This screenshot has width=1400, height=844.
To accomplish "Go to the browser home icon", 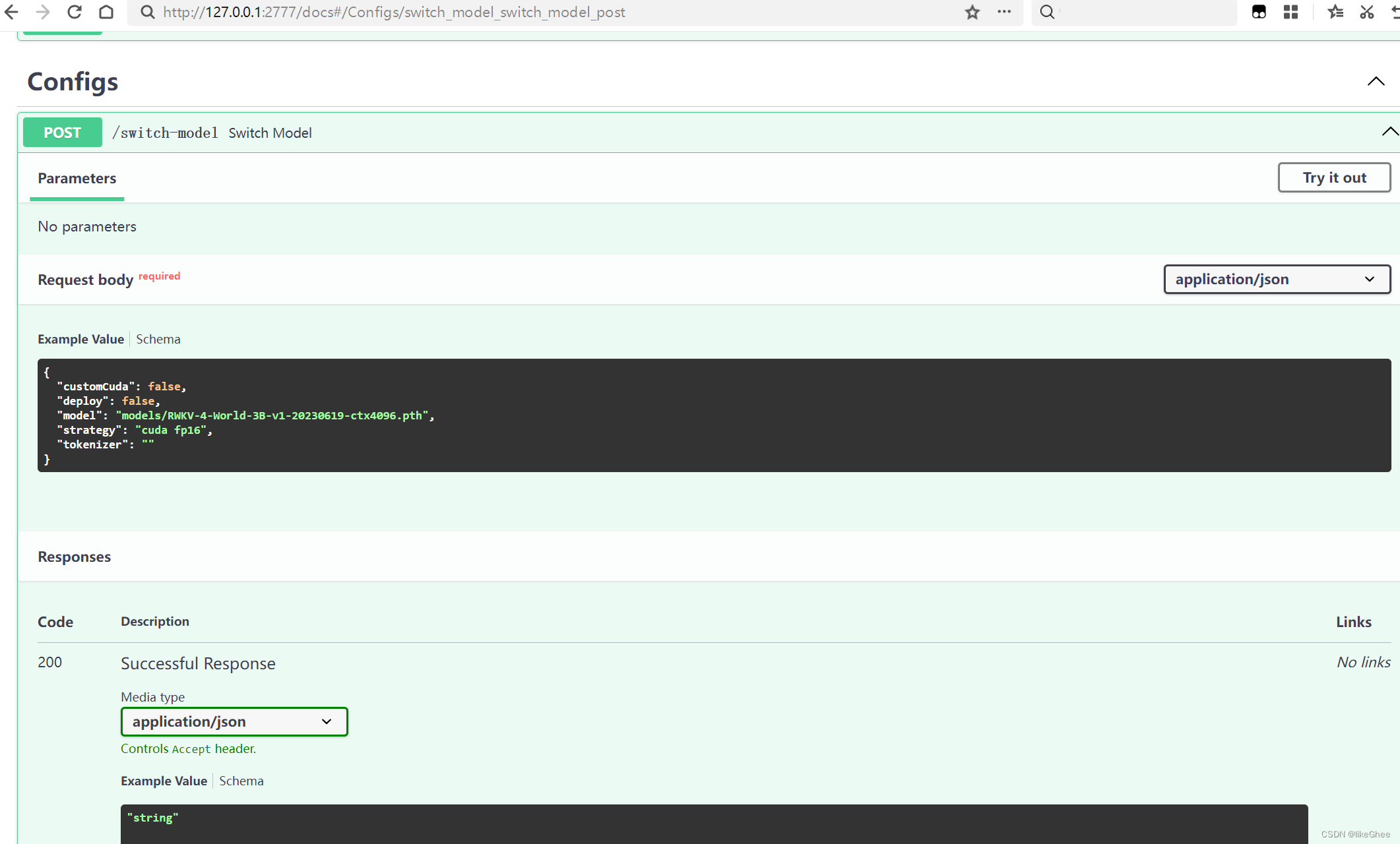I will [106, 12].
